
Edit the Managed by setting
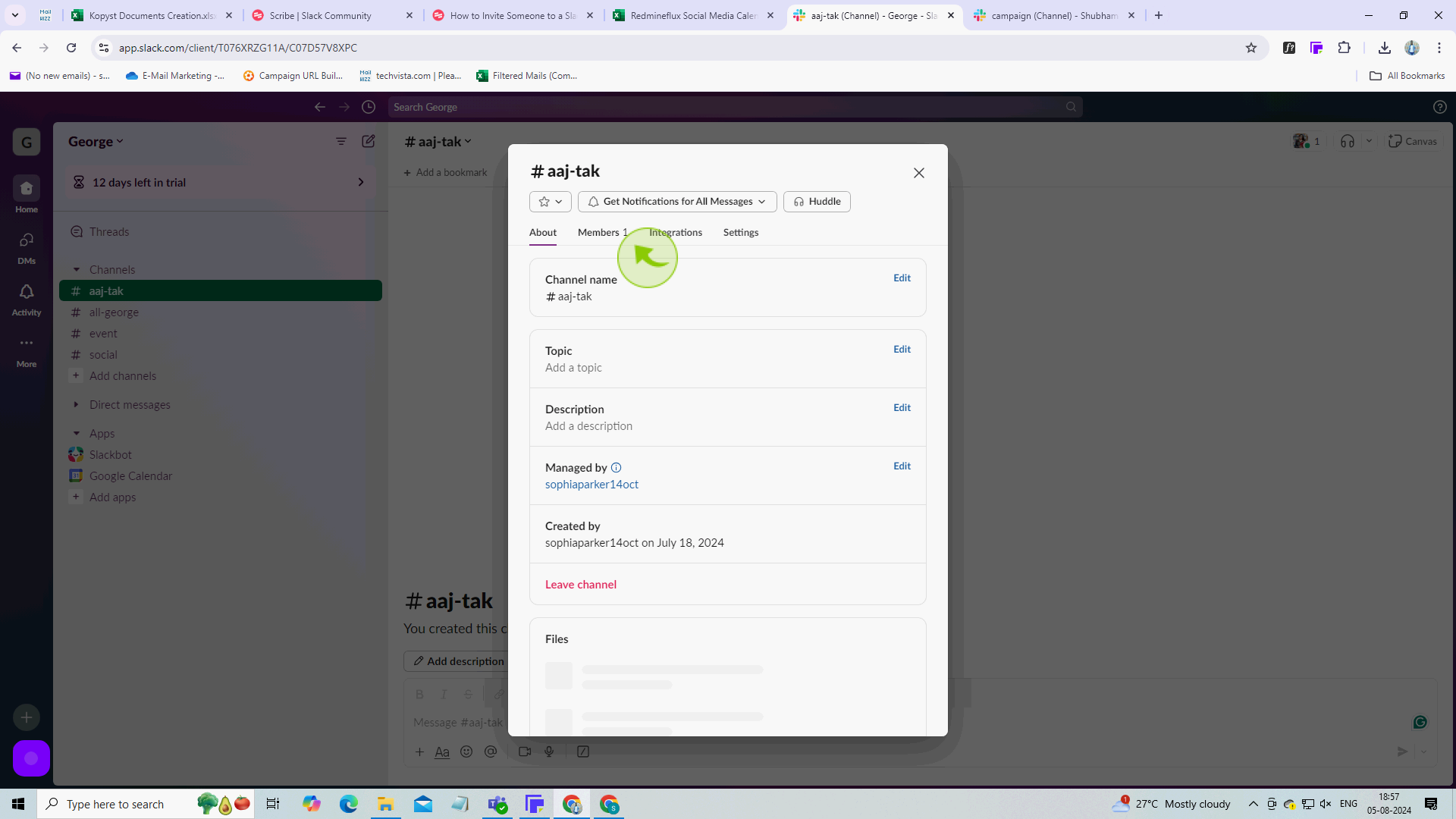click(x=902, y=466)
